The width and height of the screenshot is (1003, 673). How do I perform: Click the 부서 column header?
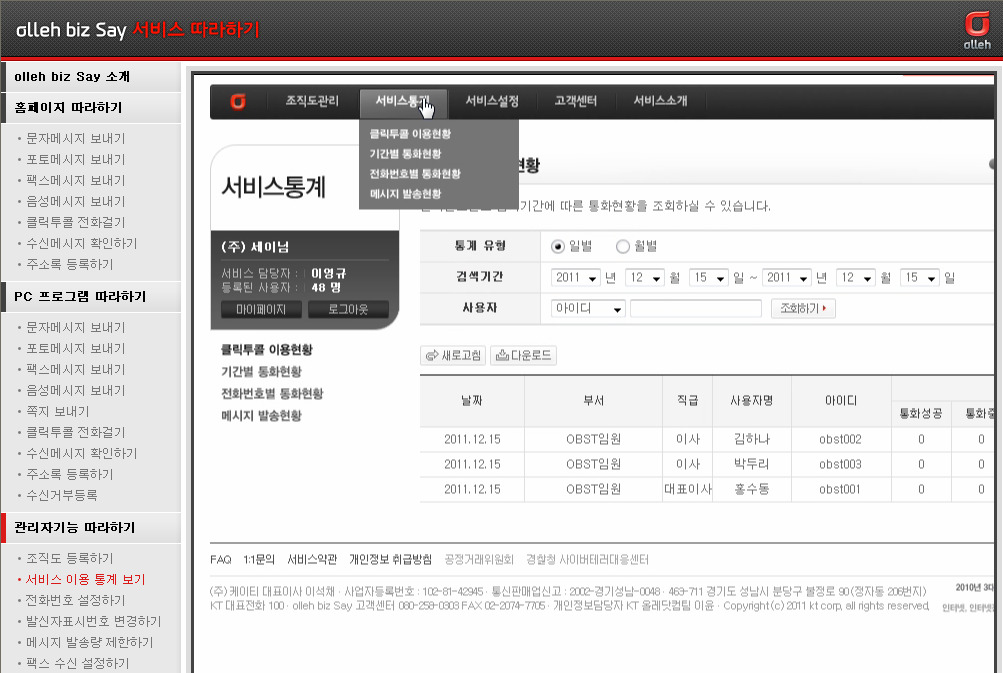point(593,401)
